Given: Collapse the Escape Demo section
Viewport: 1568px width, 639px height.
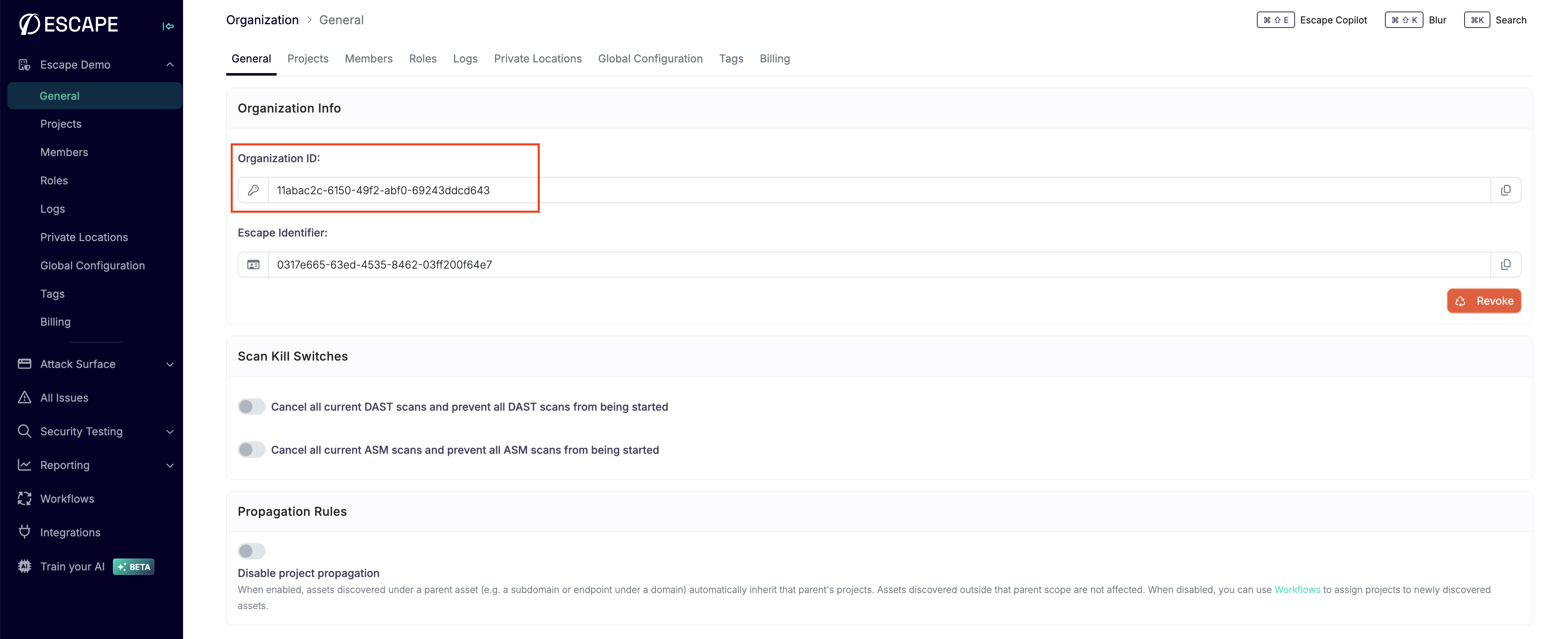Looking at the screenshot, I should pos(170,64).
